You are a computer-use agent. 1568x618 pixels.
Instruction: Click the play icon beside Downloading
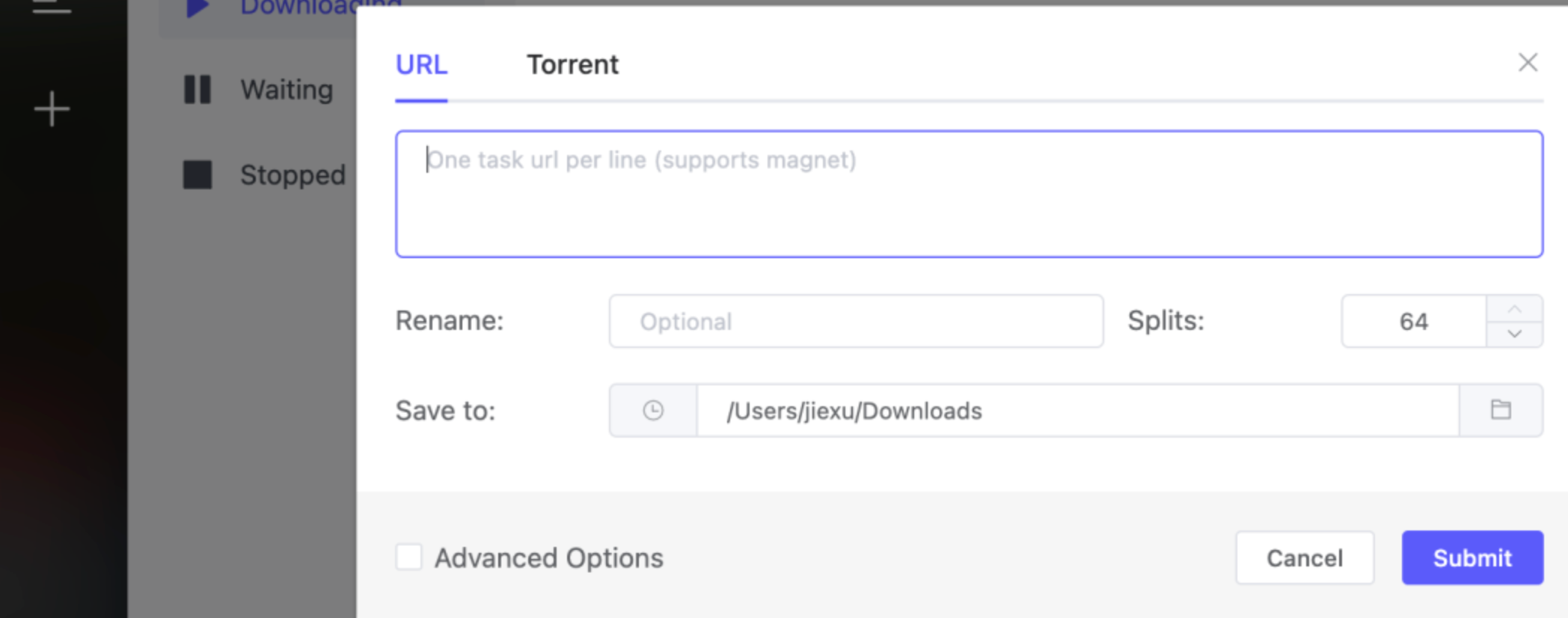197,7
